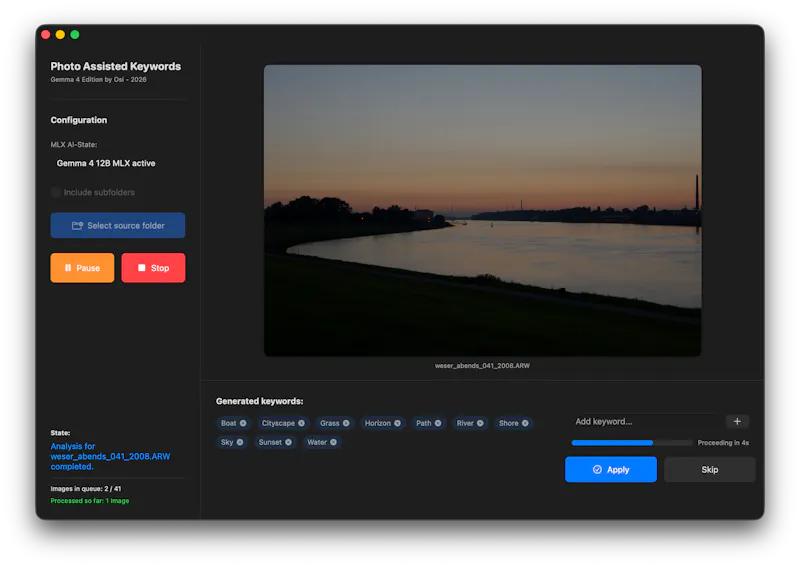This screenshot has height=567, width=800.
Task: Click the Photo Assisted Keywords title
Action: 116,66
